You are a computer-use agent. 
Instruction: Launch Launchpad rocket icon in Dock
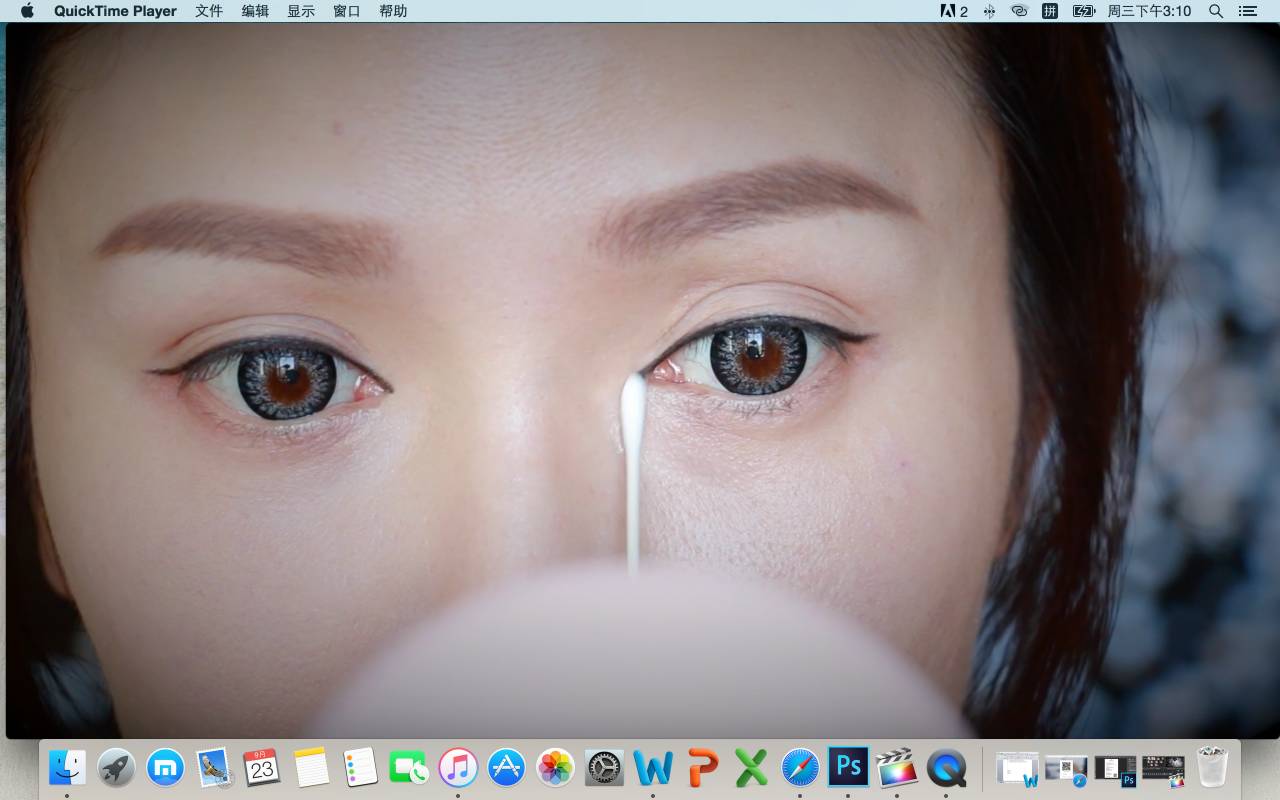coord(116,768)
